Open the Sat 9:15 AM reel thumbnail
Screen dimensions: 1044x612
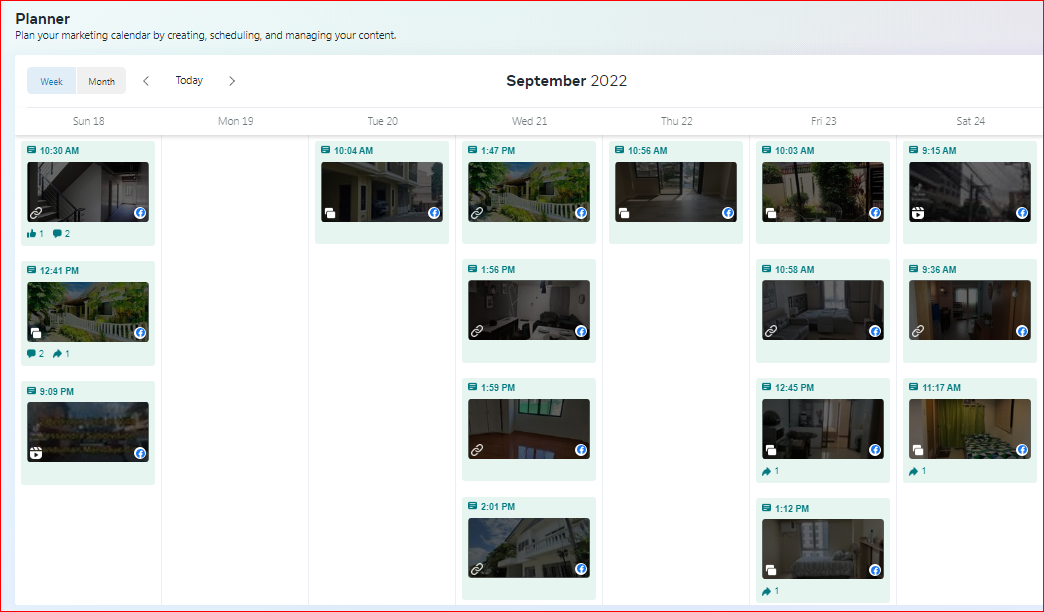coord(970,192)
